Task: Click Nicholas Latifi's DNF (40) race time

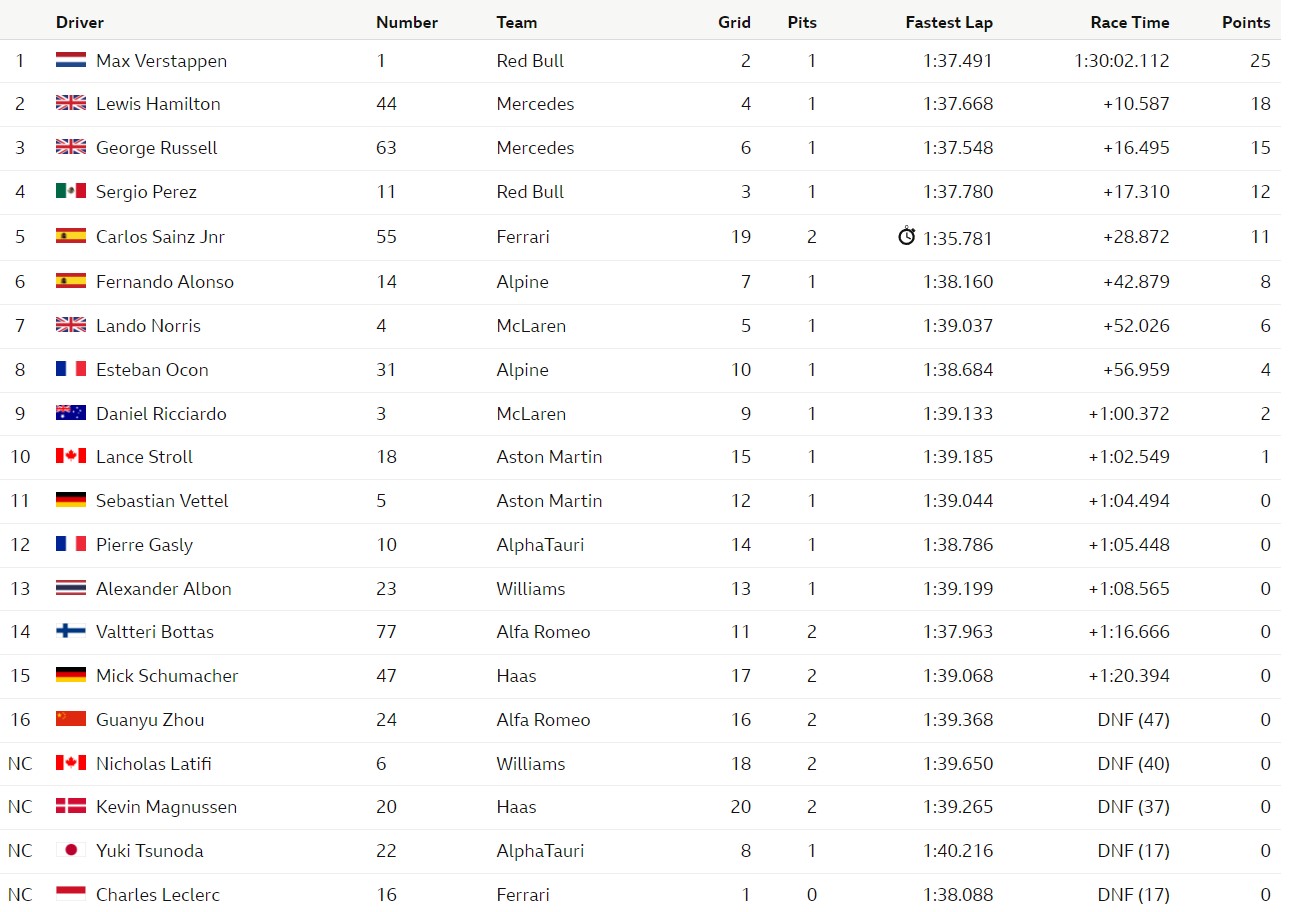Action: click(x=1133, y=763)
